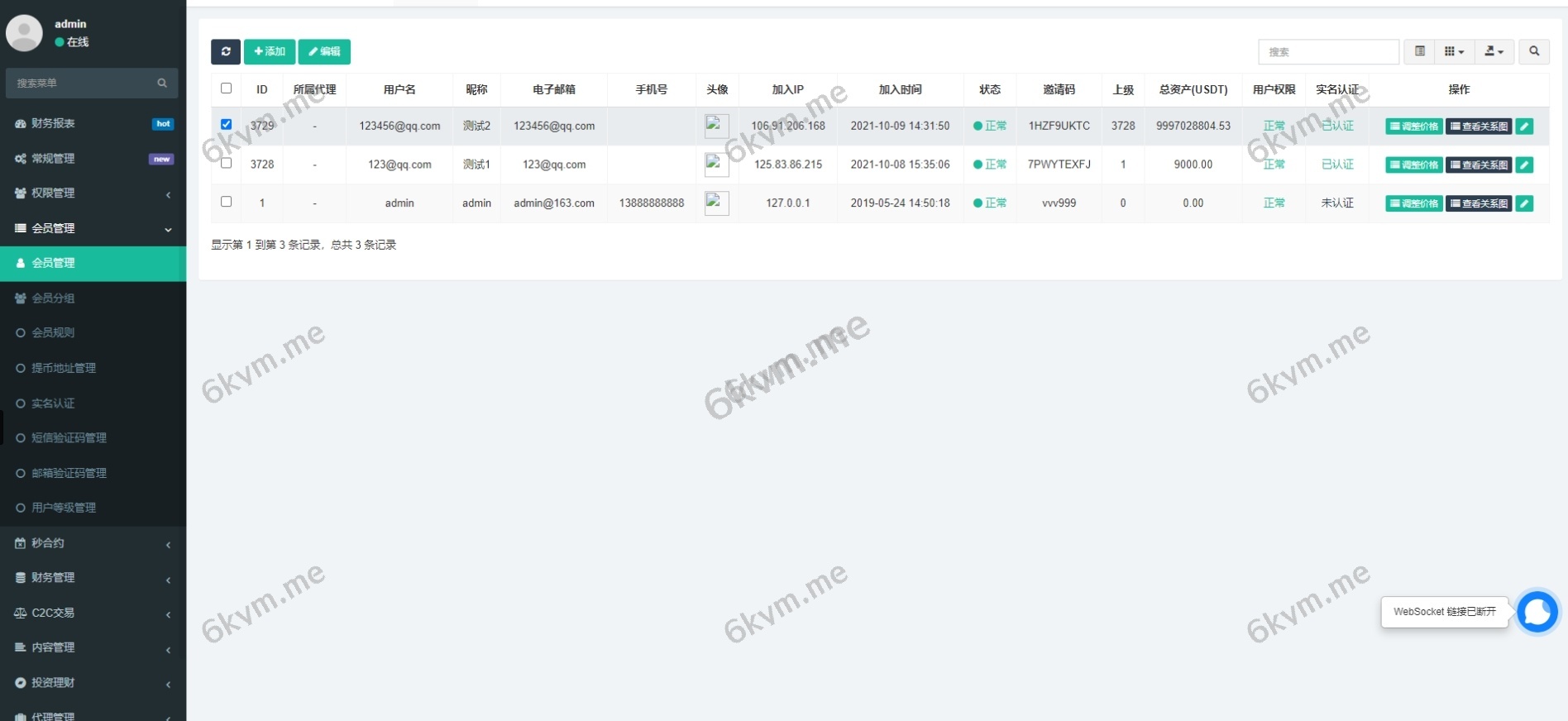Click the invite code 7PWYTEXFJ
1568x721 pixels.
coord(1059,165)
